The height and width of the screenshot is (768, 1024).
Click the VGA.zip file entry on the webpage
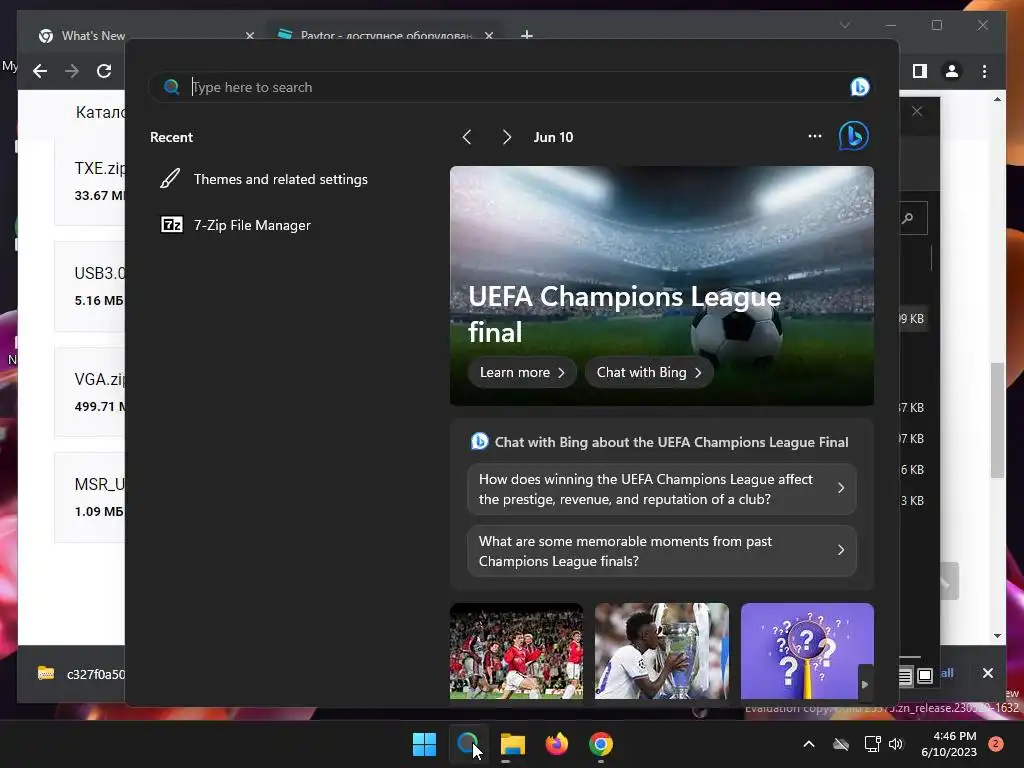[x=89, y=392]
